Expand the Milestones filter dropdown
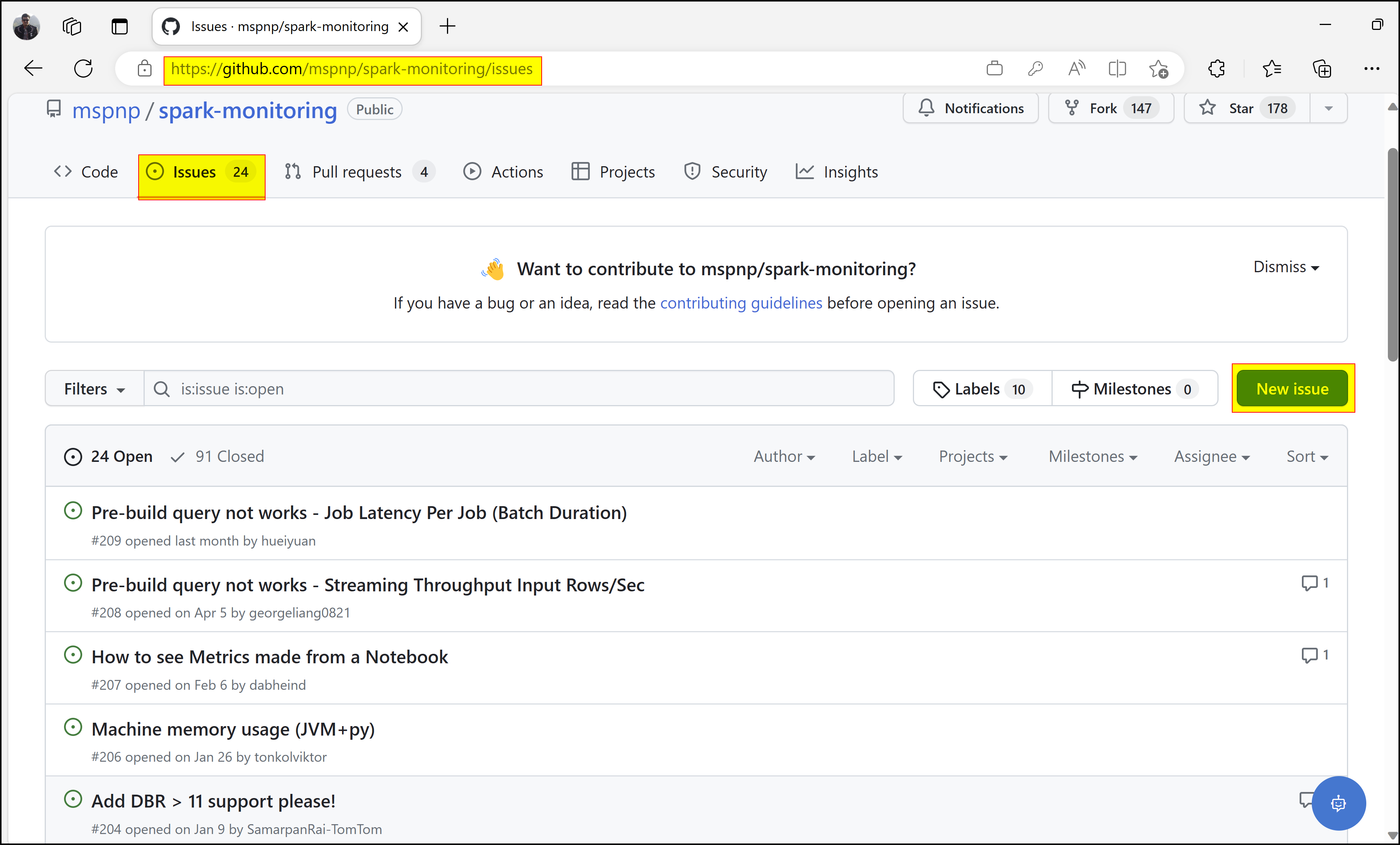Image resolution: width=1400 pixels, height=845 pixels. 1092,456
